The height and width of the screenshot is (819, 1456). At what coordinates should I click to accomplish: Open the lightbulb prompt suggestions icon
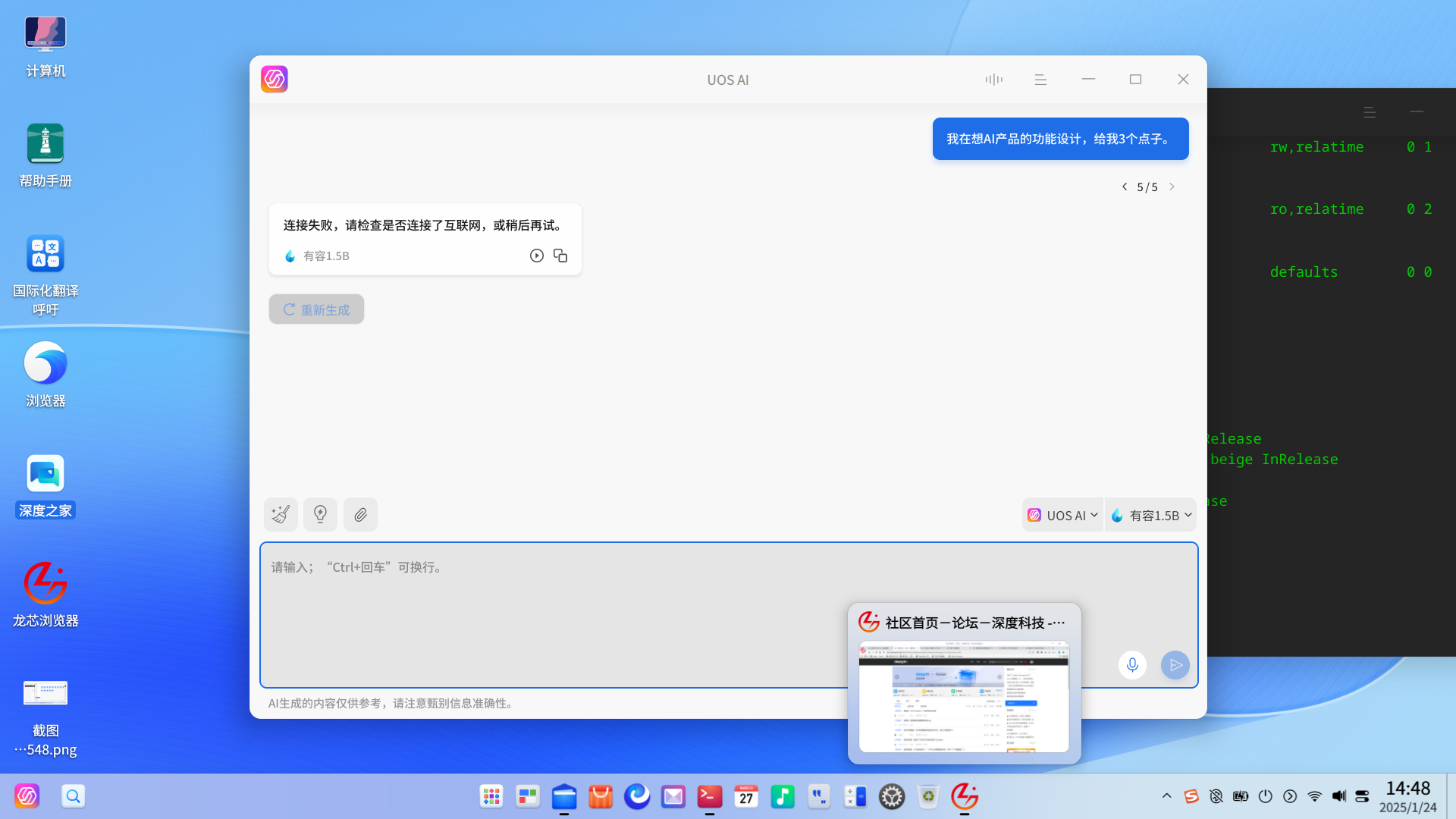click(320, 515)
